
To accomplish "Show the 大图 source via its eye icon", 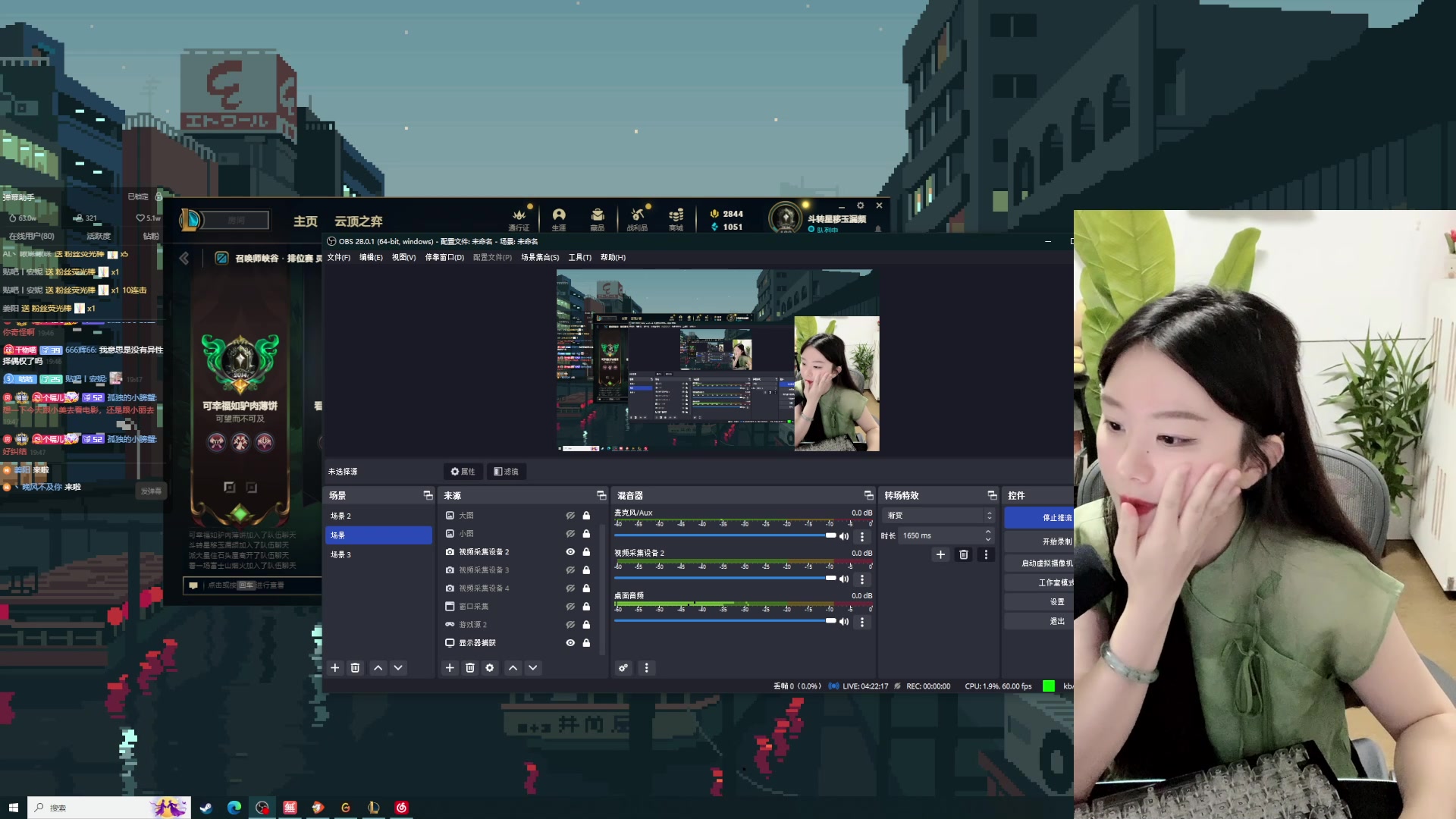I will coord(570,516).
